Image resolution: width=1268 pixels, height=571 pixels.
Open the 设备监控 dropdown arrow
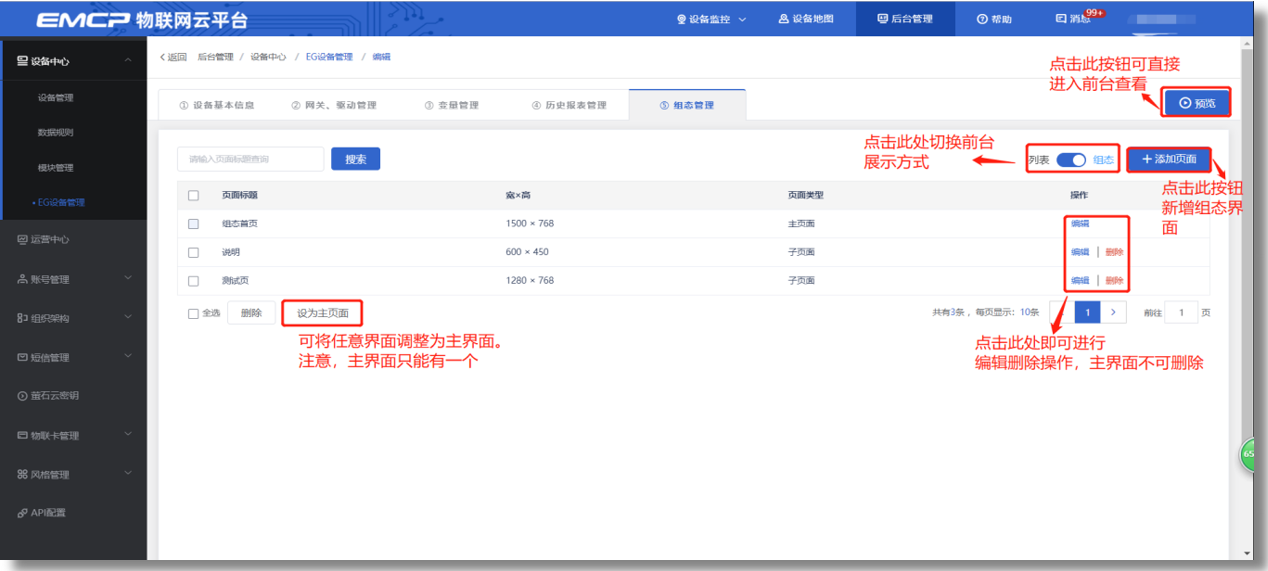[x=742, y=20]
